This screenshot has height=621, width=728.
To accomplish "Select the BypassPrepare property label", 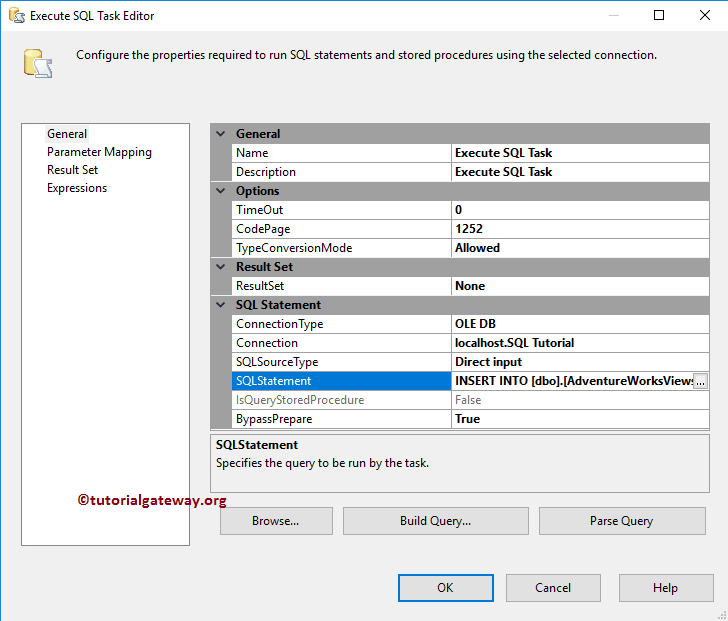I will point(341,420).
